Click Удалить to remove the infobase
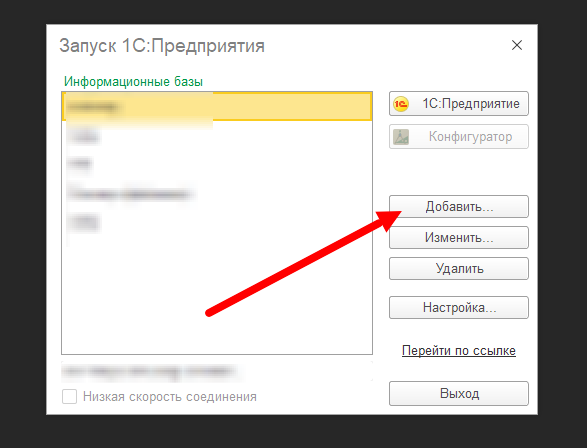The width and height of the screenshot is (587, 448). point(459,269)
